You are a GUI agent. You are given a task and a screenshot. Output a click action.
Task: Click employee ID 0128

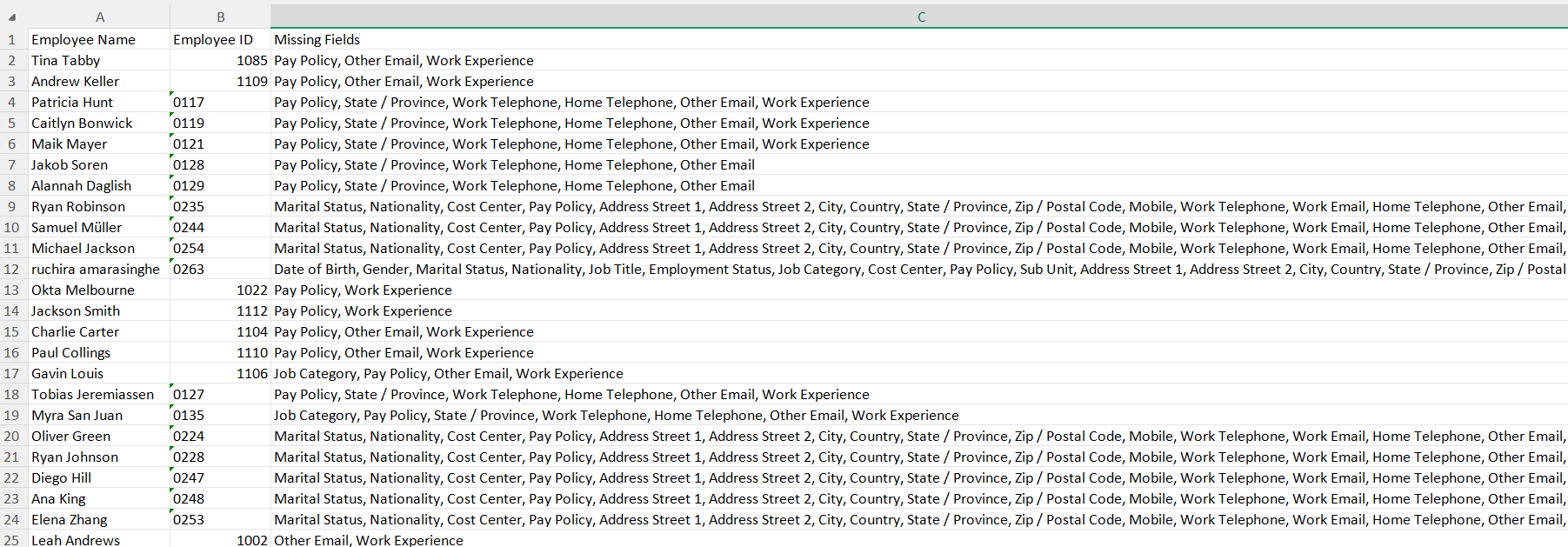pos(220,164)
